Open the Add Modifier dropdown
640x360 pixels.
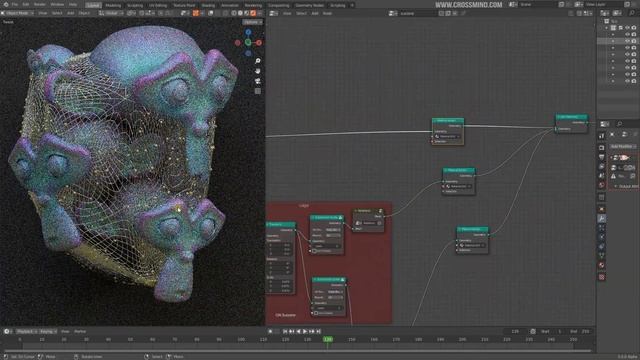(x=623, y=147)
